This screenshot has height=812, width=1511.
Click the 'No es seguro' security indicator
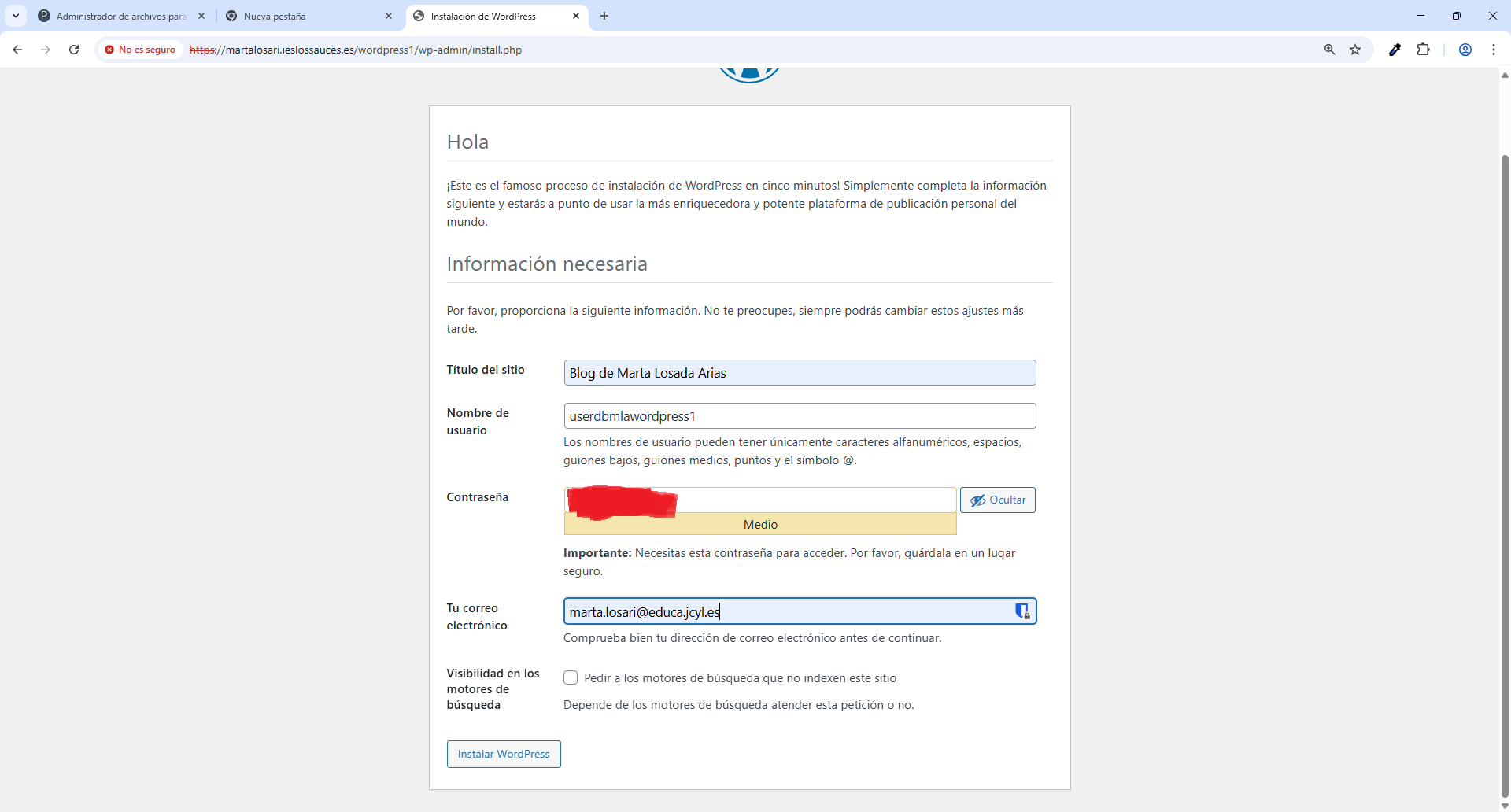[140, 50]
